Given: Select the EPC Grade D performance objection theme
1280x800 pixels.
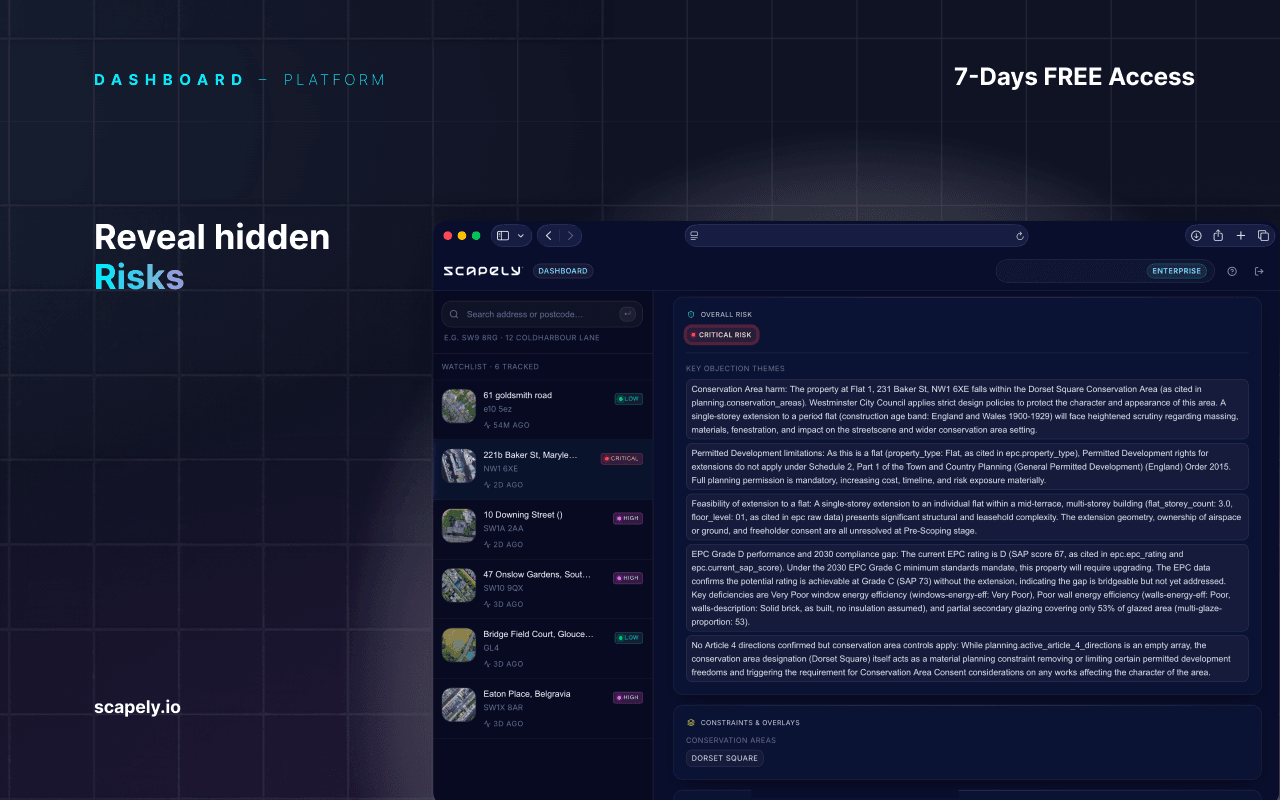Looking at the screenshot, I should (x=967, y=588).
